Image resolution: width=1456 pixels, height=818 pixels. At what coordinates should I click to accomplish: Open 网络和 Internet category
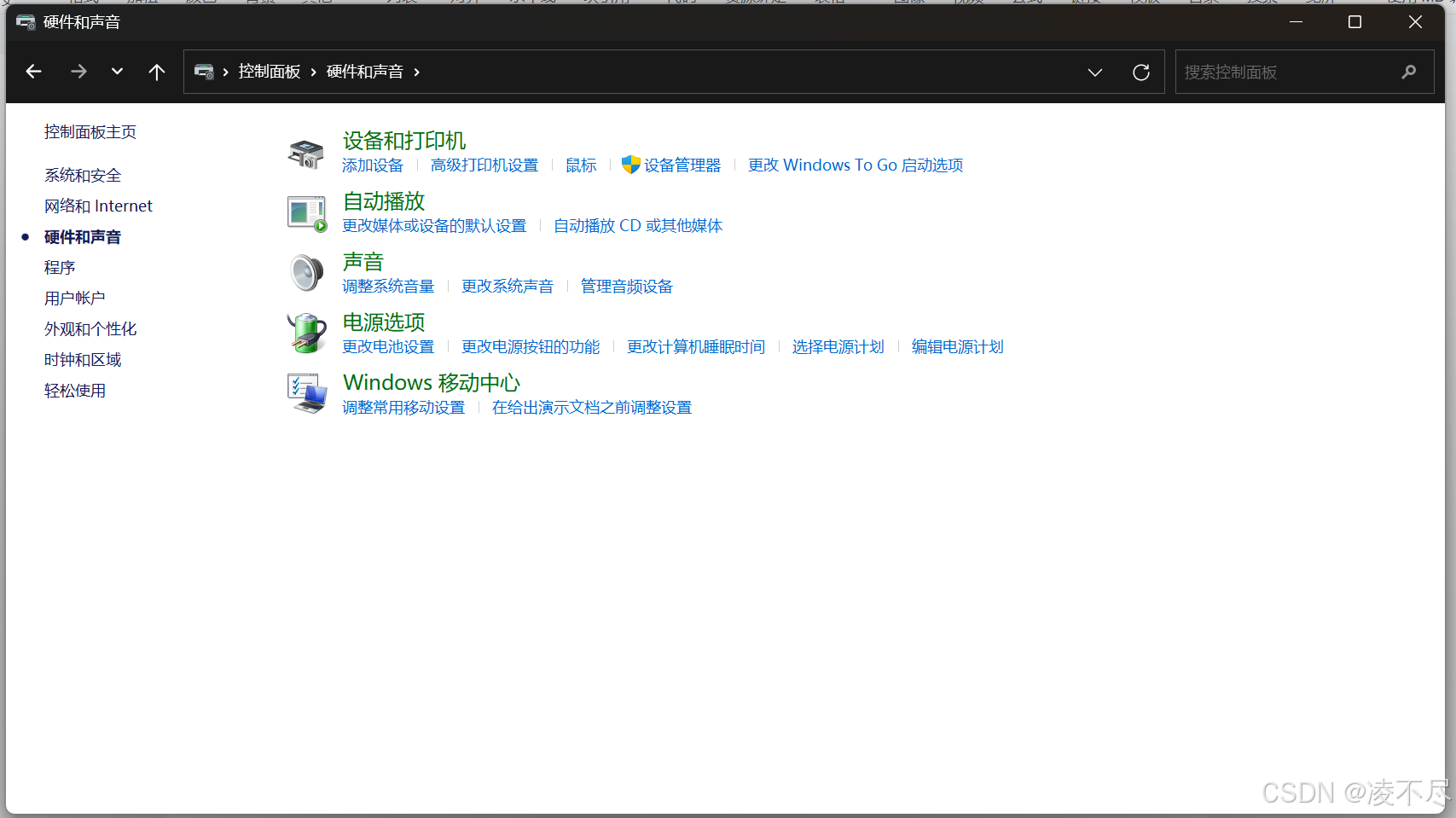pyautogui.click(x=98, y=206)
